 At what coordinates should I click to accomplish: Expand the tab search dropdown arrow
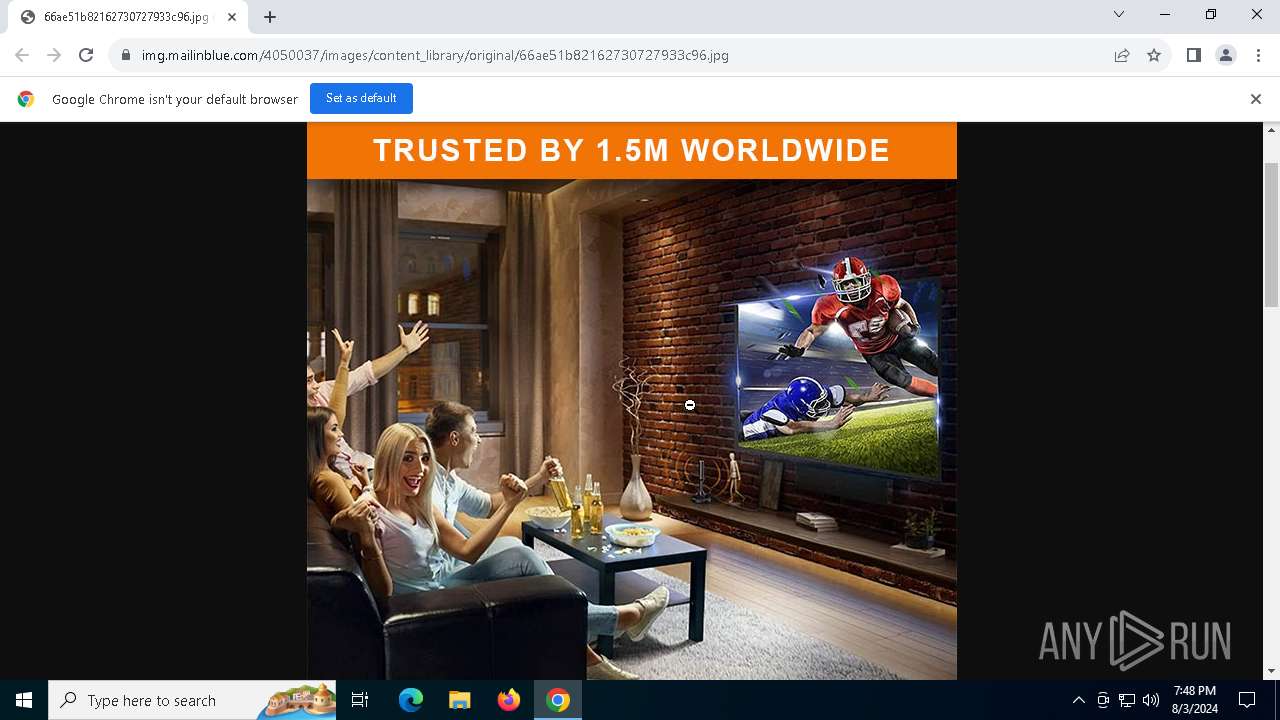tap(1119, 14)
